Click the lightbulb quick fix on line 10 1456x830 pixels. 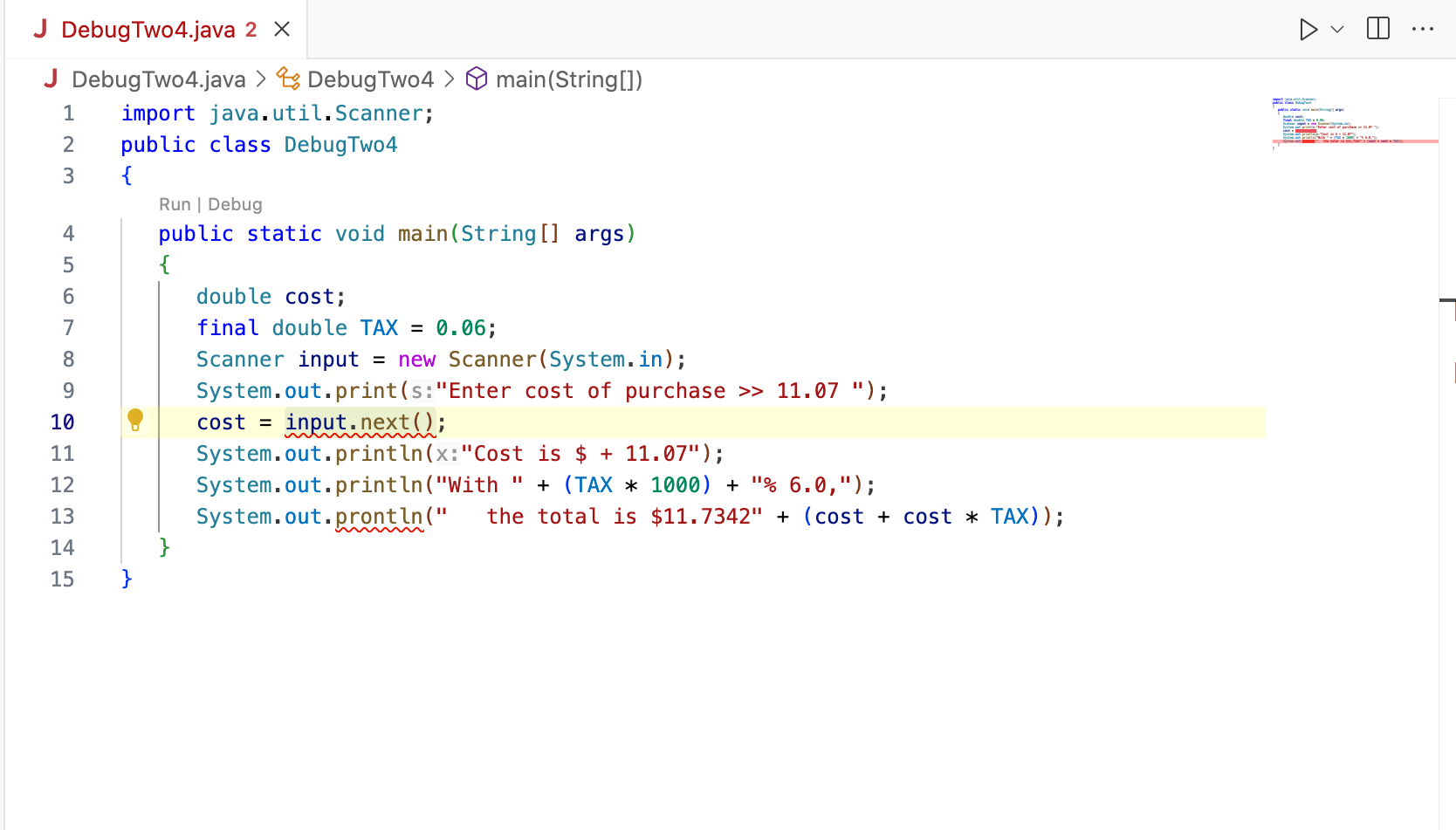point(135,420)
